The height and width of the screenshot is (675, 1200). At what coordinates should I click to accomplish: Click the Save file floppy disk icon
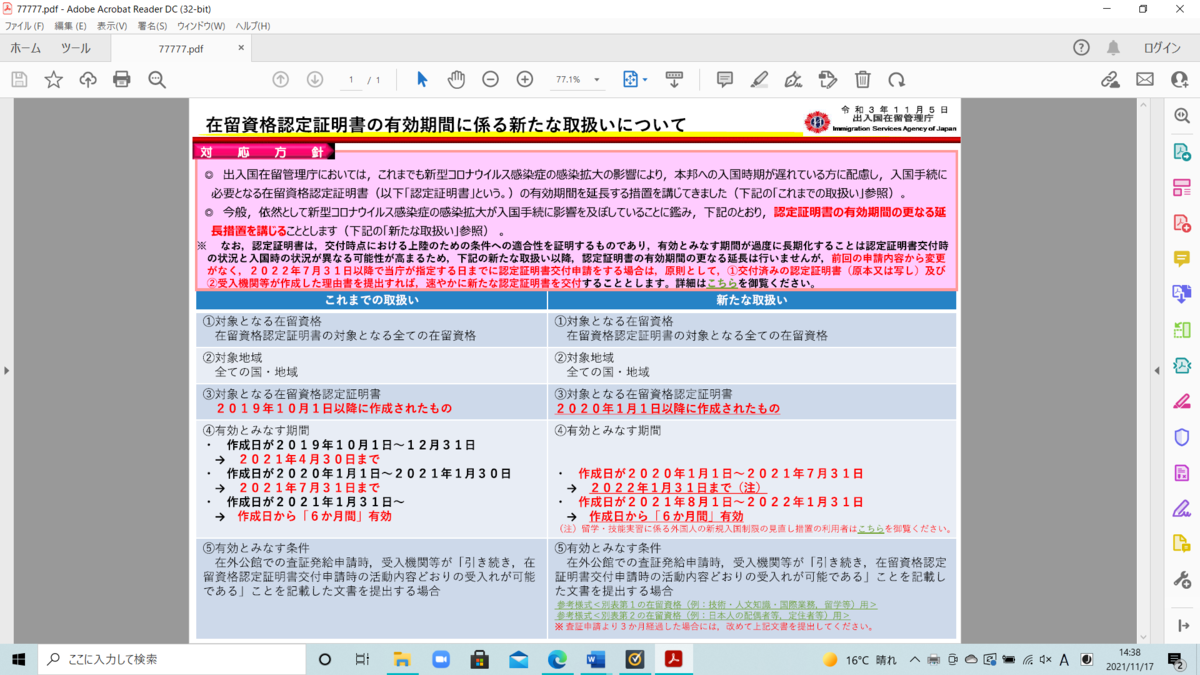click(x=19, y=79)
